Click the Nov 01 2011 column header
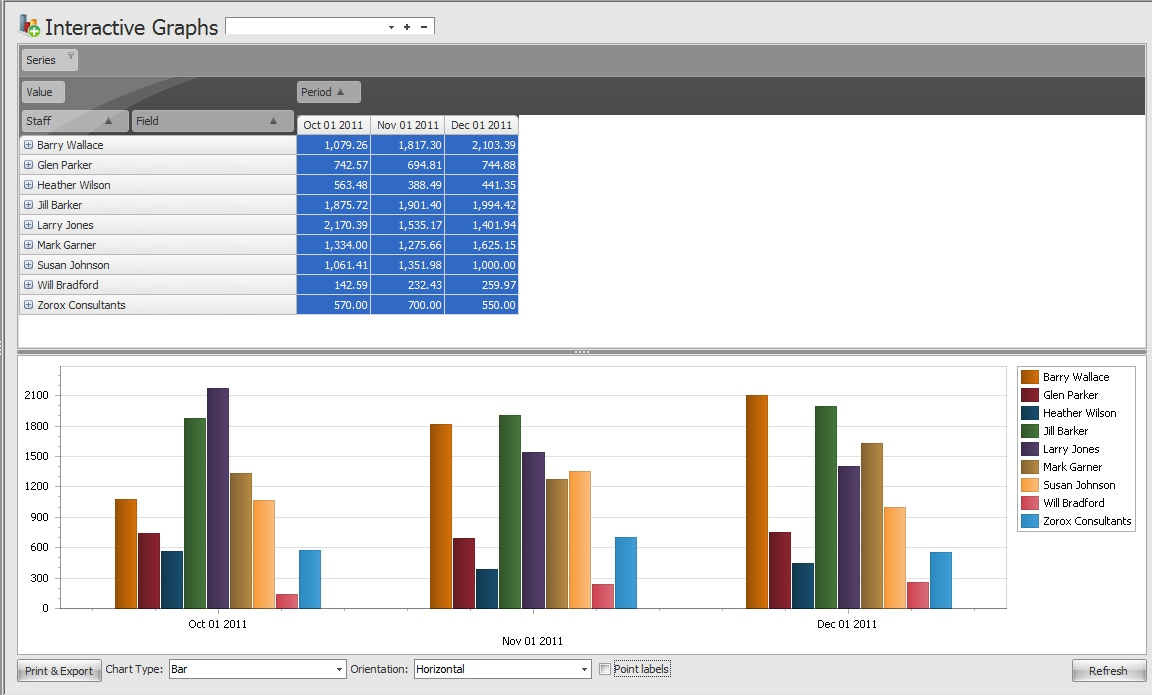This screenshot has height=695, width=1152. click(x=407, y=124)
